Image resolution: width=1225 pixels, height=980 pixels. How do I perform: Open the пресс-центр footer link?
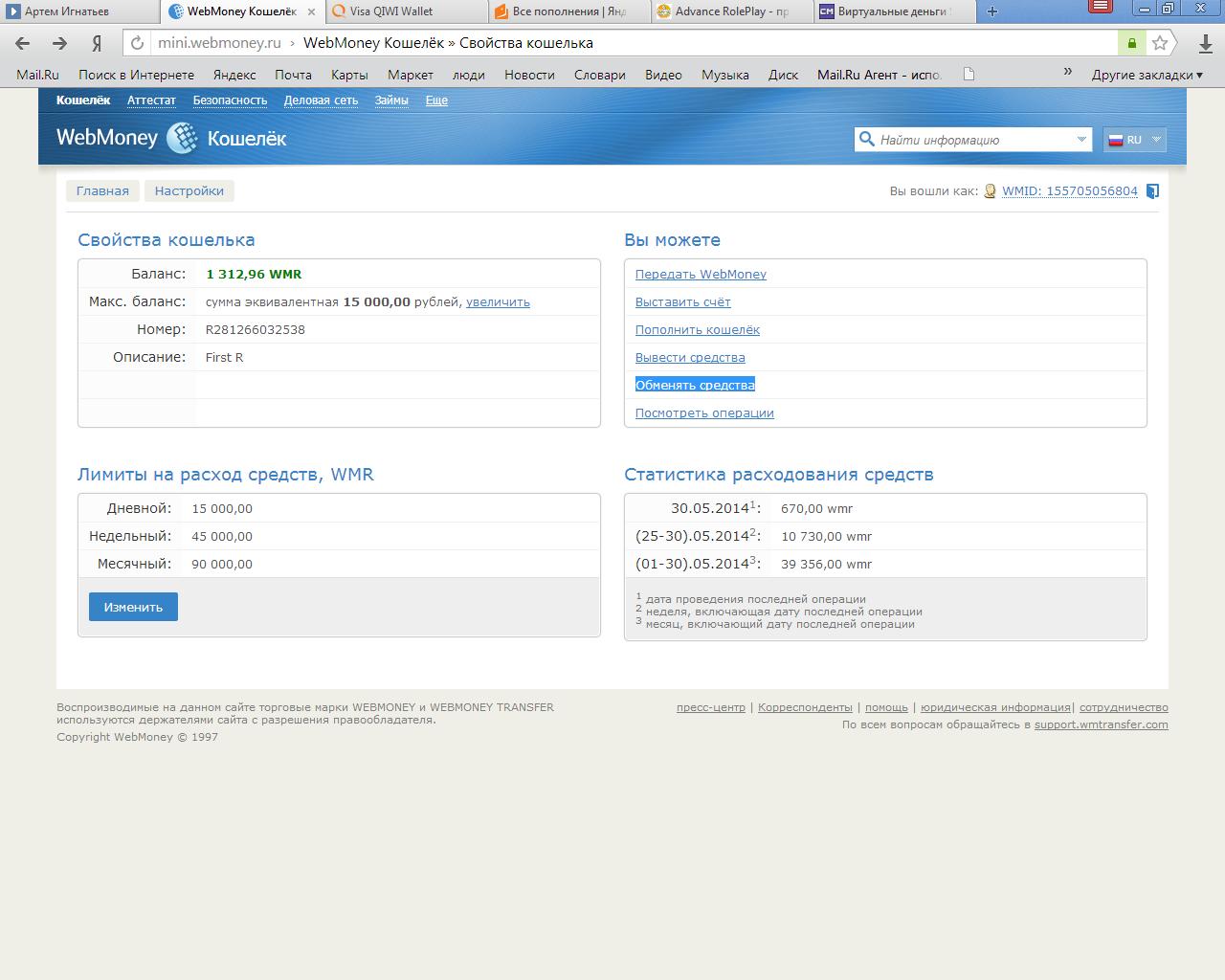[711, 707]
